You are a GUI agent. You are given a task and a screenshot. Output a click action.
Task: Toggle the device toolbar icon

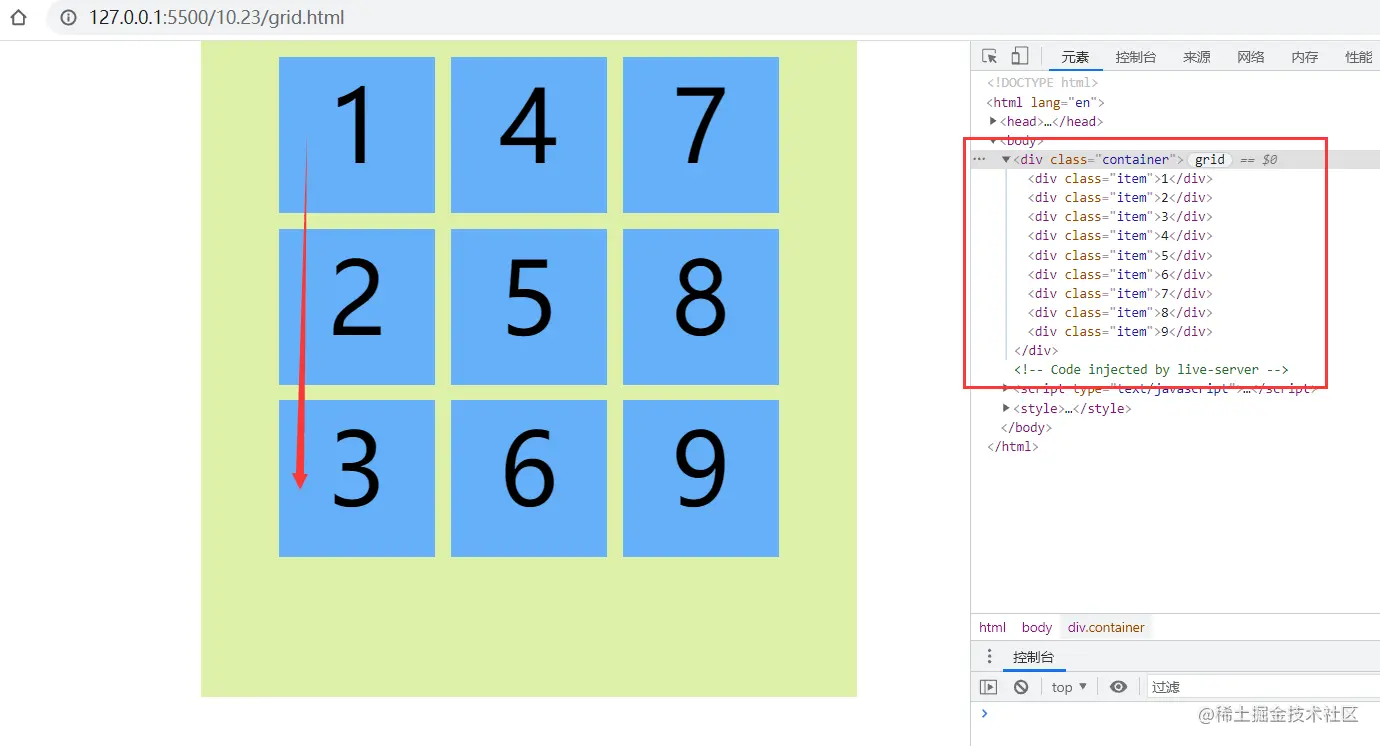pos(1019,56)
